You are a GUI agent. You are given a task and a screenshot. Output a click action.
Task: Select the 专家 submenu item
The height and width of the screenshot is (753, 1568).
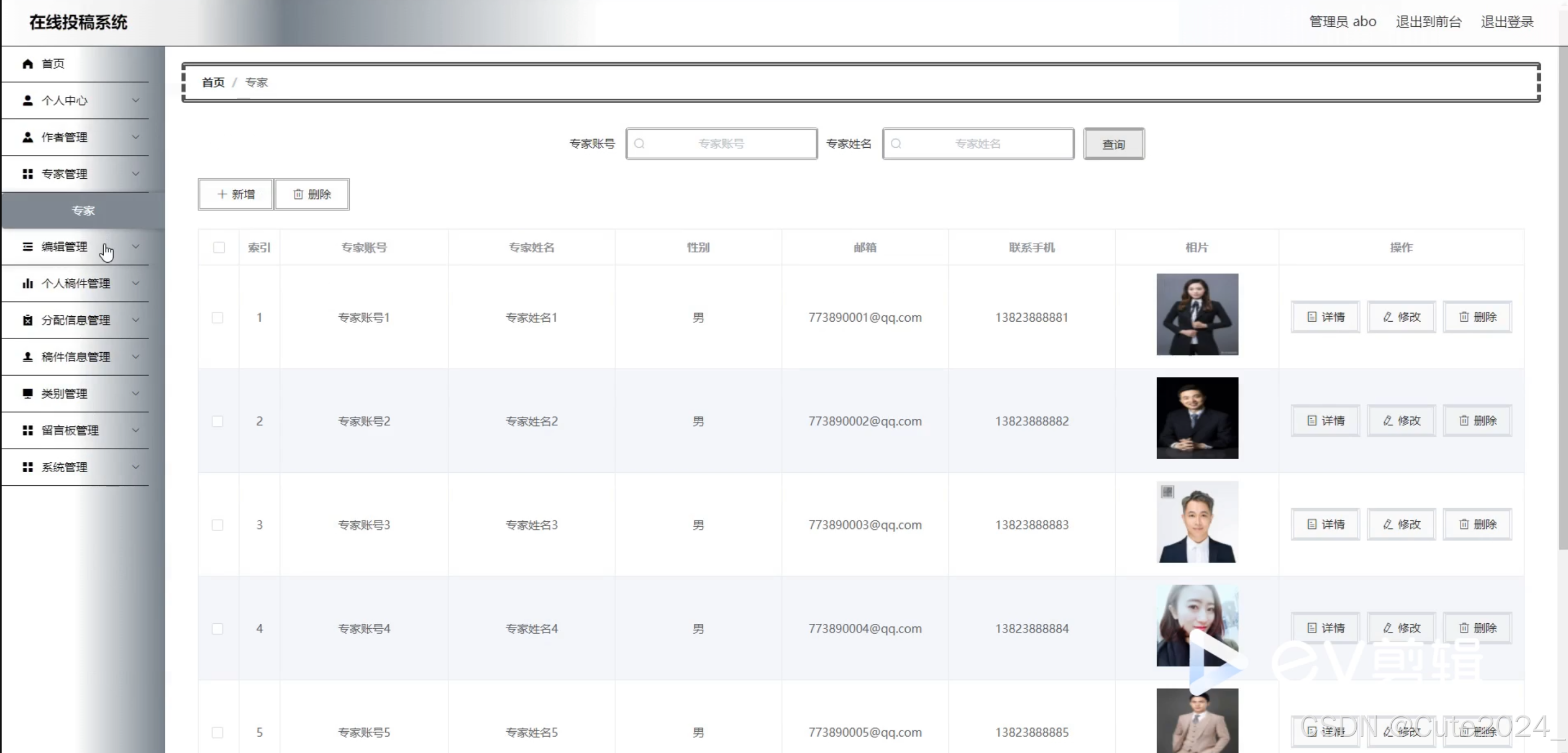coord(83,210)
